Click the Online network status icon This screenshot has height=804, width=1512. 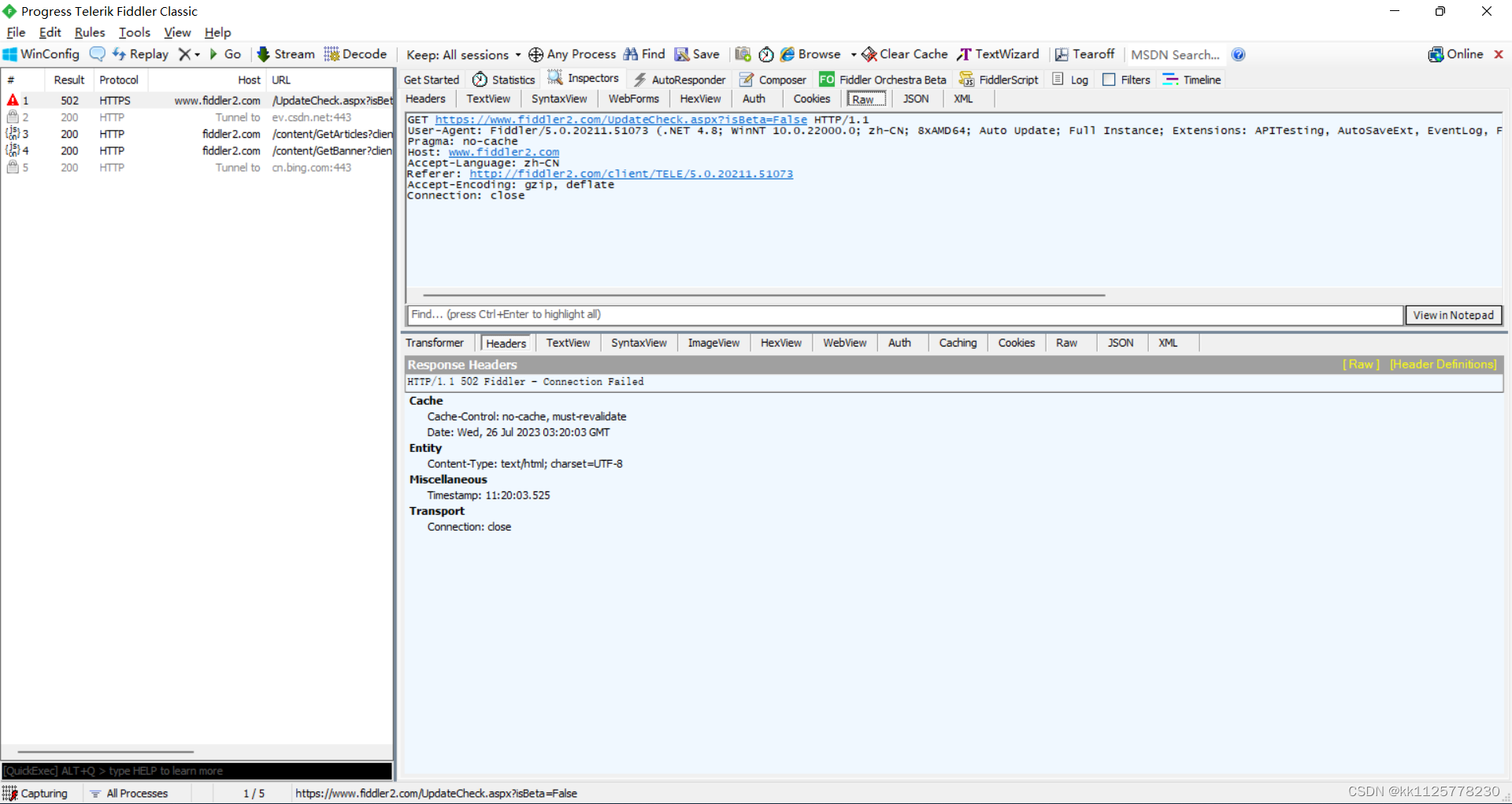click(1455, 54)
